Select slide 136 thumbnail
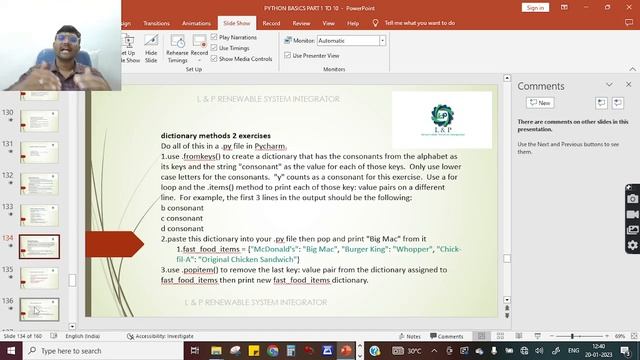The image size is (640, 360). (39, 309)
